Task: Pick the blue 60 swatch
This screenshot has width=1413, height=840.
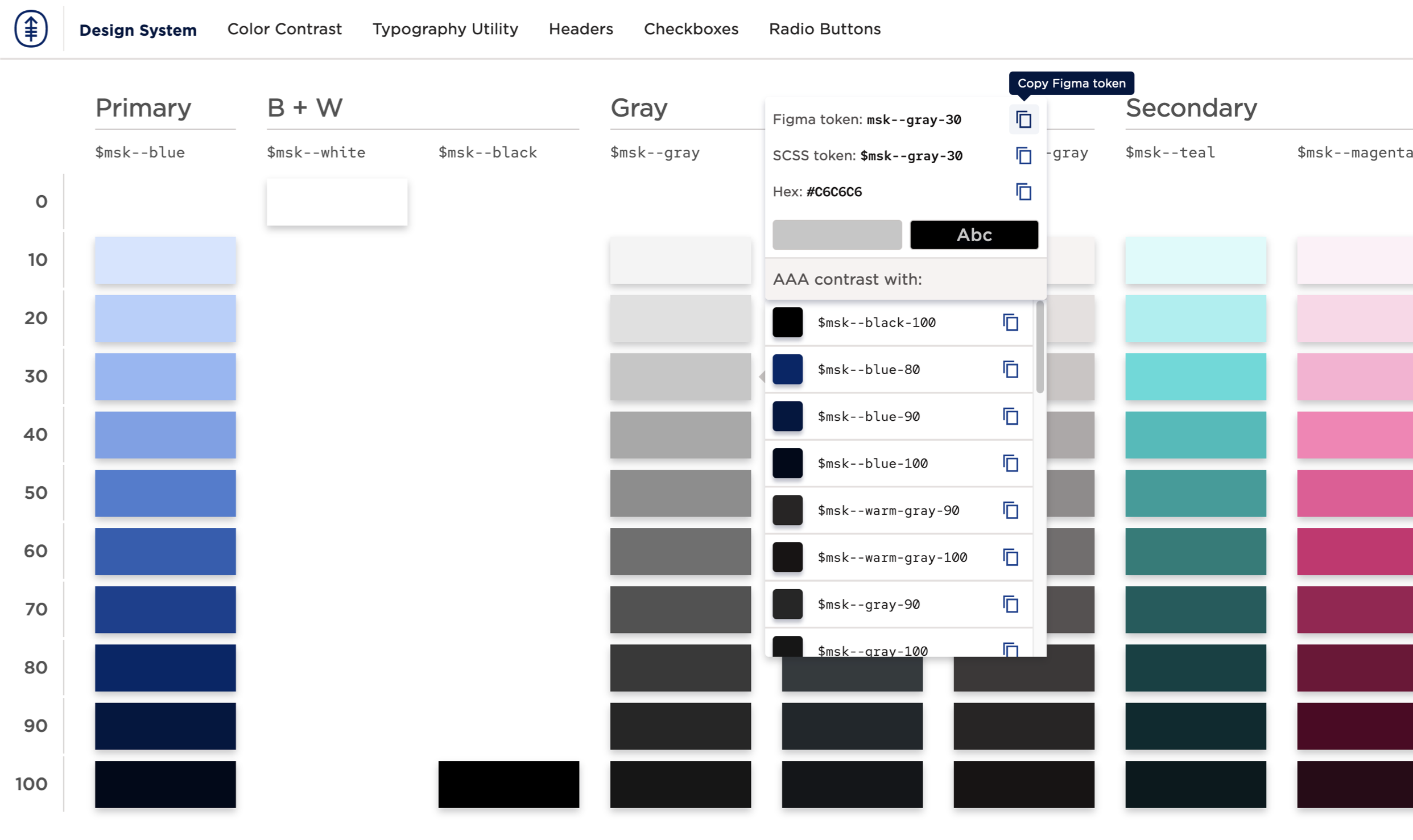Action: pyautogui.click(x=166, y=552)
